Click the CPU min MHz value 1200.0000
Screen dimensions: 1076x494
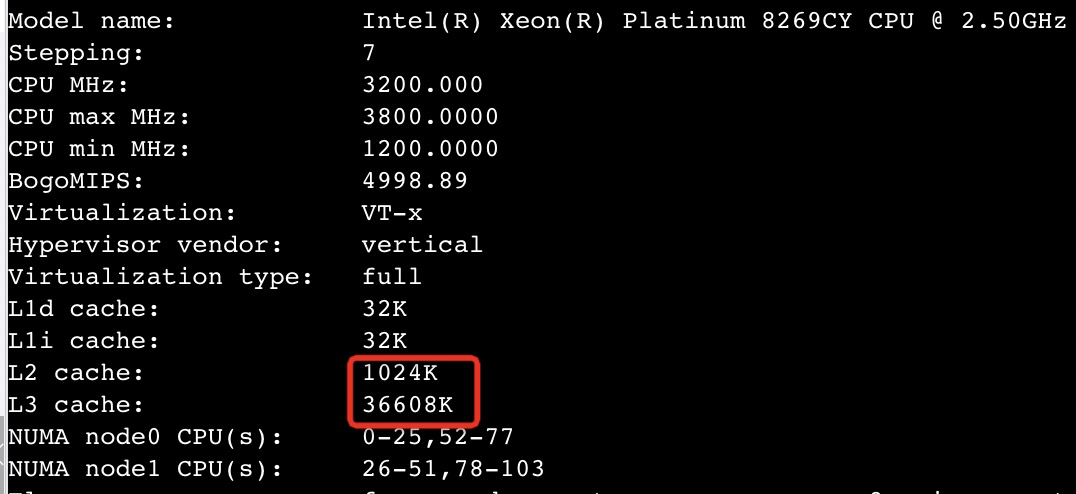click(x=430, y=149)
